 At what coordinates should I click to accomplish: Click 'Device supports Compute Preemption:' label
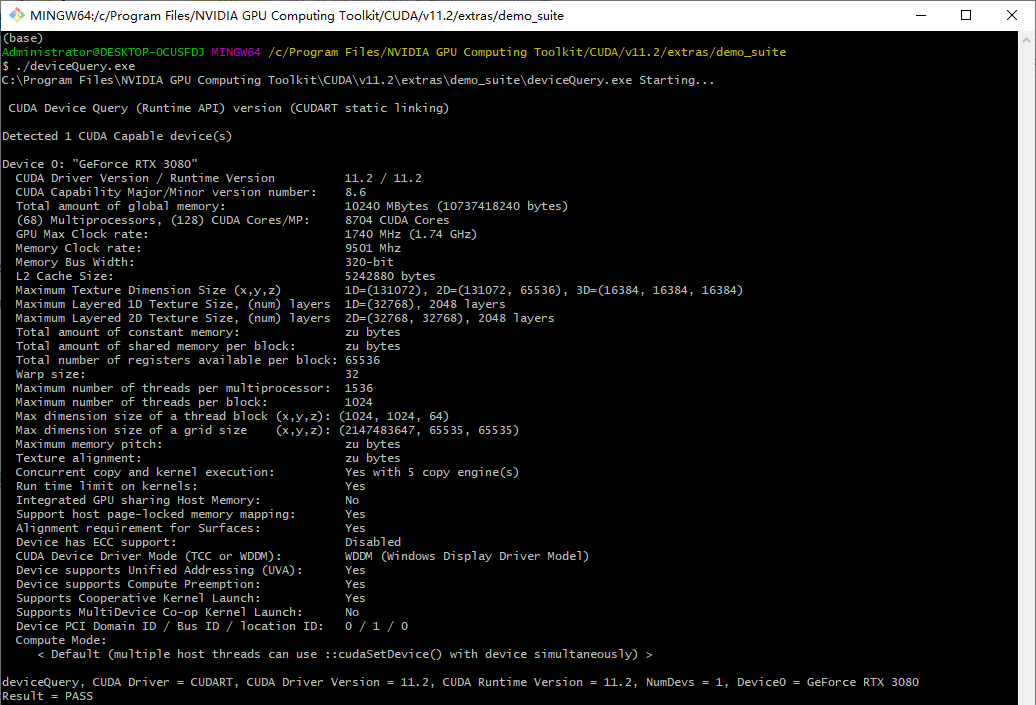pyautogui.click(x=138, y=583)
